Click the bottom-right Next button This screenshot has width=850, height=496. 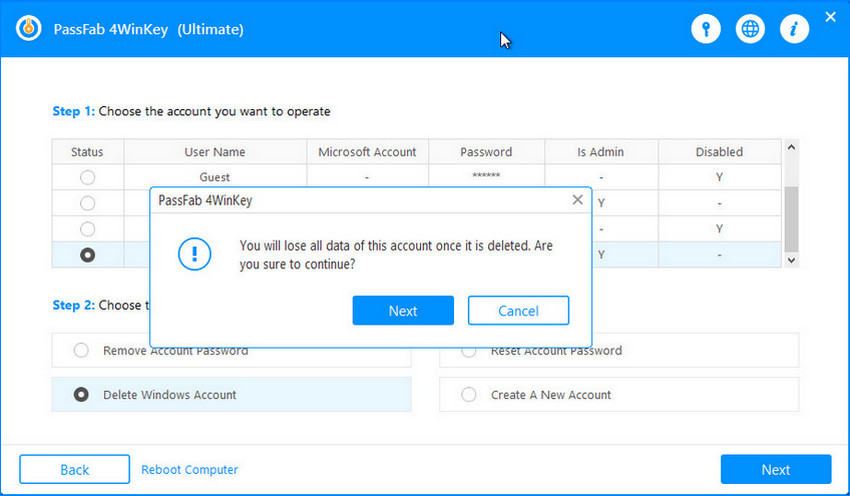coord(776,469)
